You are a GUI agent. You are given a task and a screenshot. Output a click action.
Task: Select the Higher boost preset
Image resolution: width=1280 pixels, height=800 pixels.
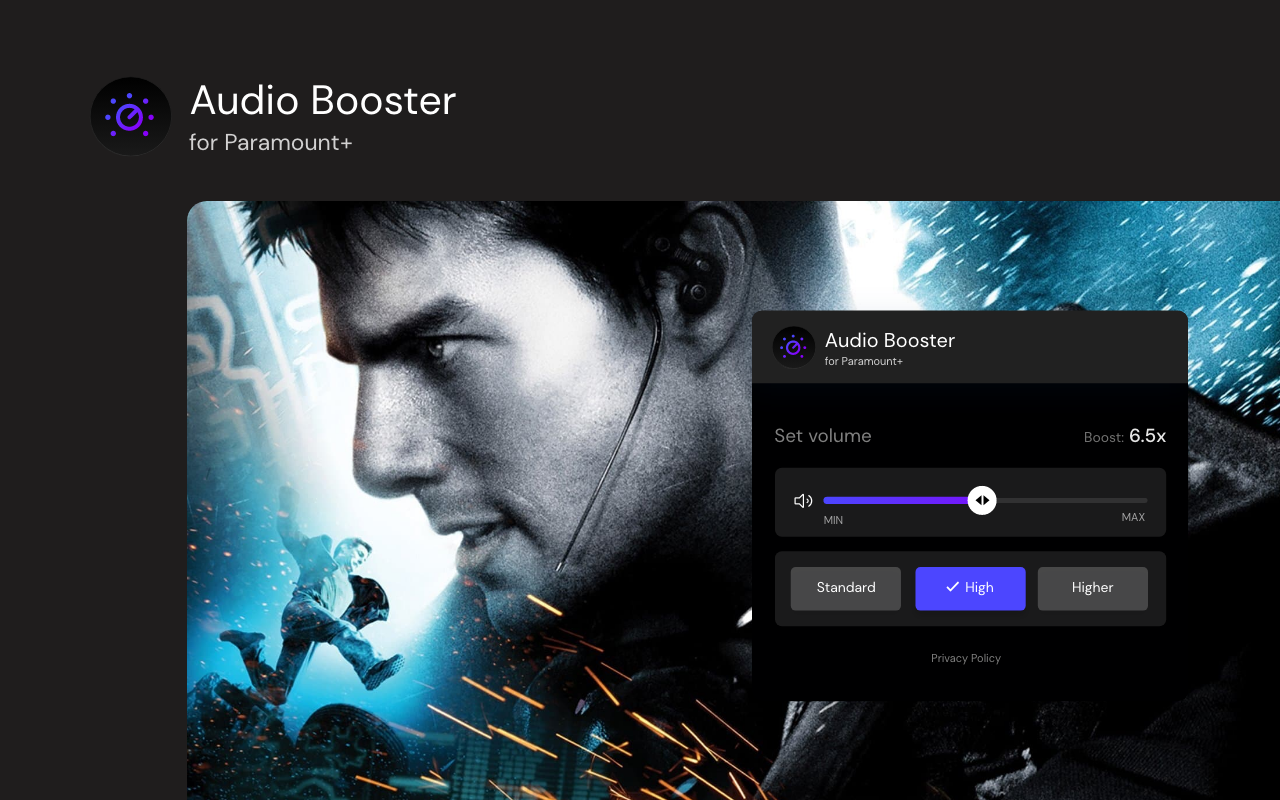point(1093,588)
